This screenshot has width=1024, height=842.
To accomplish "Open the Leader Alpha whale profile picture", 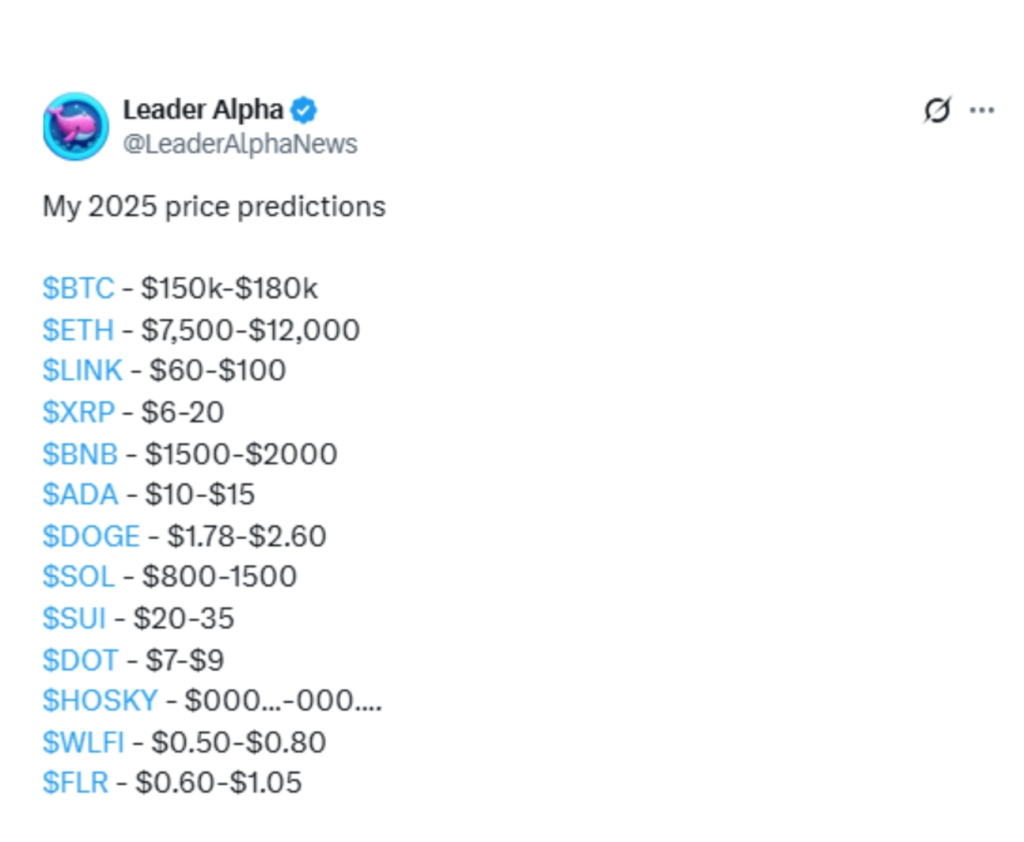I will click(76, 126).
